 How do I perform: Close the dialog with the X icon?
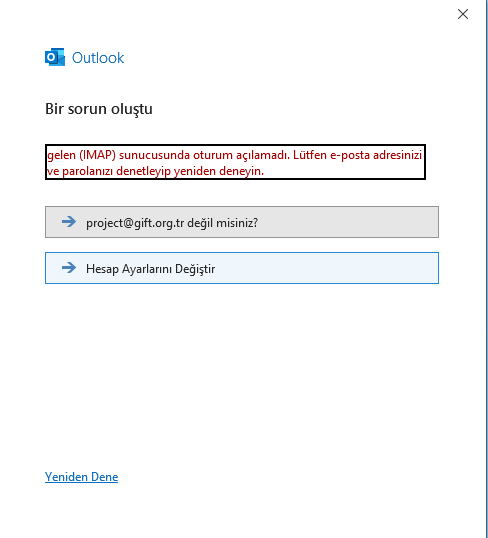(463, 14)
